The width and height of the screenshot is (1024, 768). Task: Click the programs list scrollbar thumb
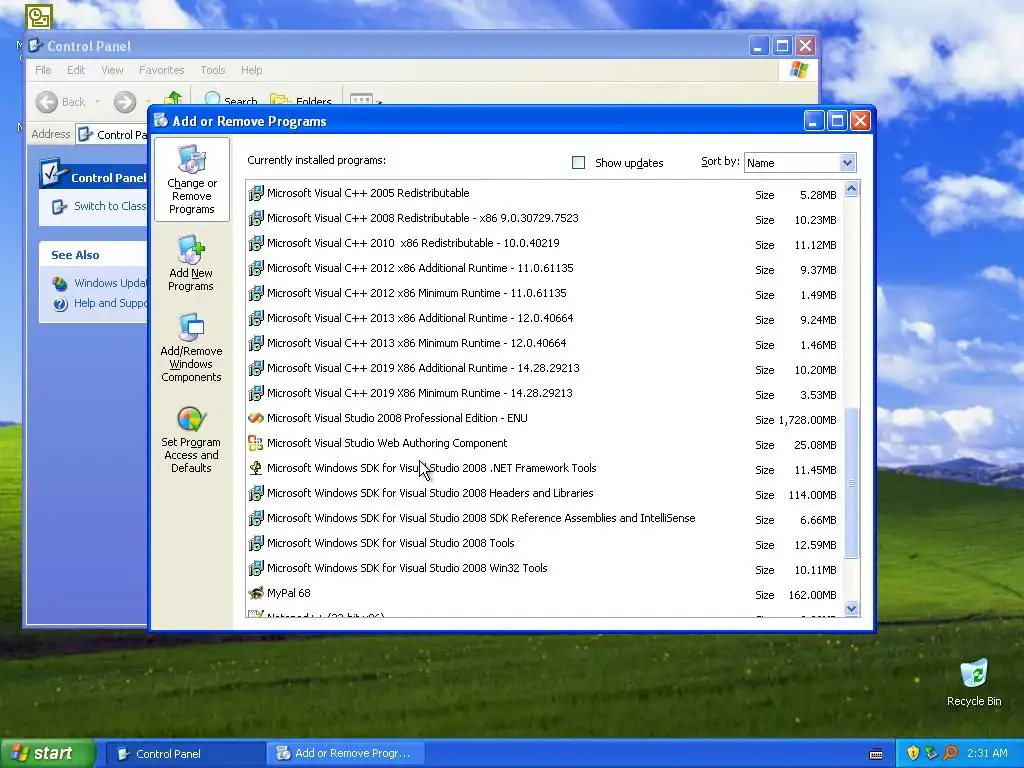851,483
